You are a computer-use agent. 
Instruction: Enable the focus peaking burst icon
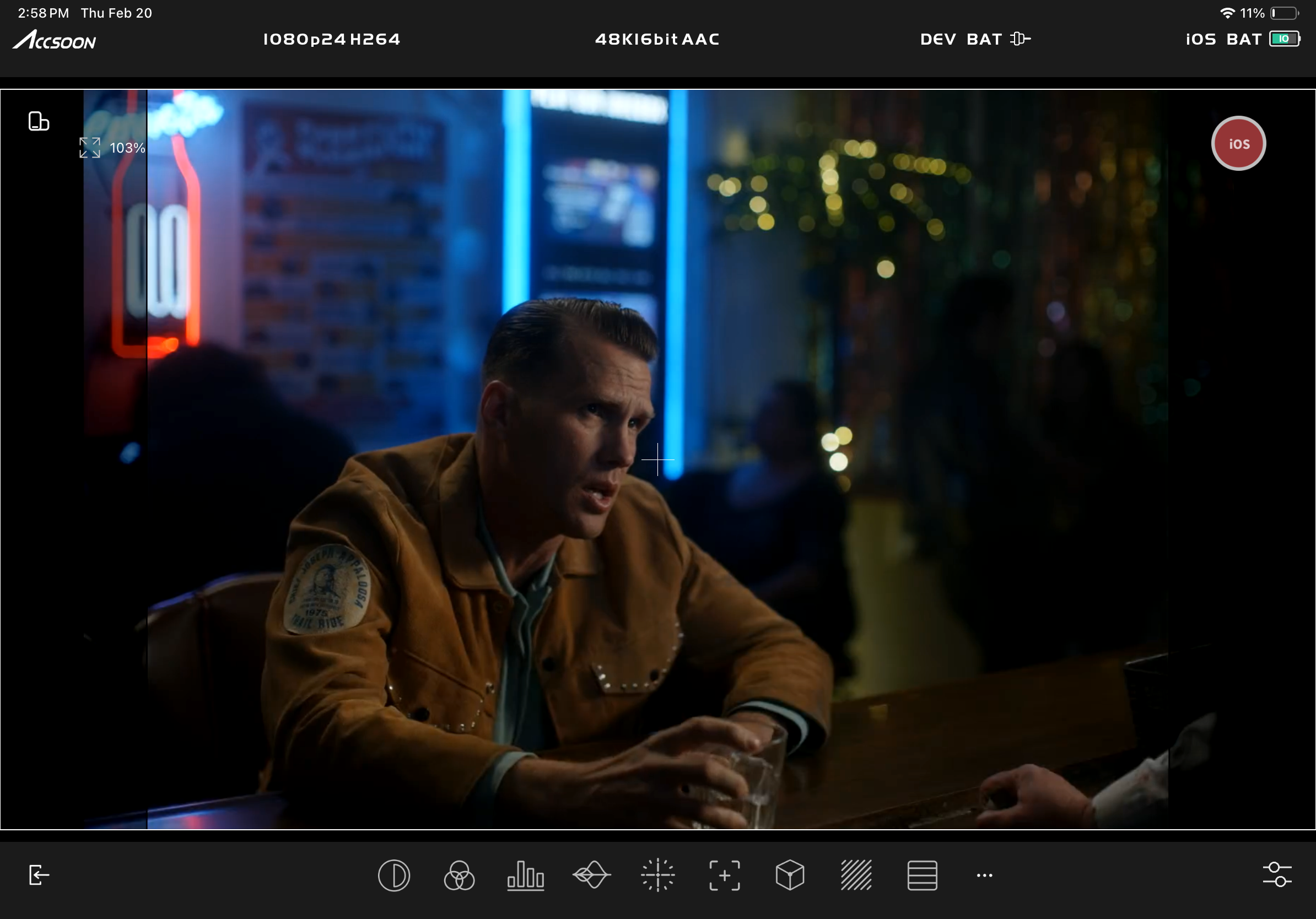tap(658, 875)
